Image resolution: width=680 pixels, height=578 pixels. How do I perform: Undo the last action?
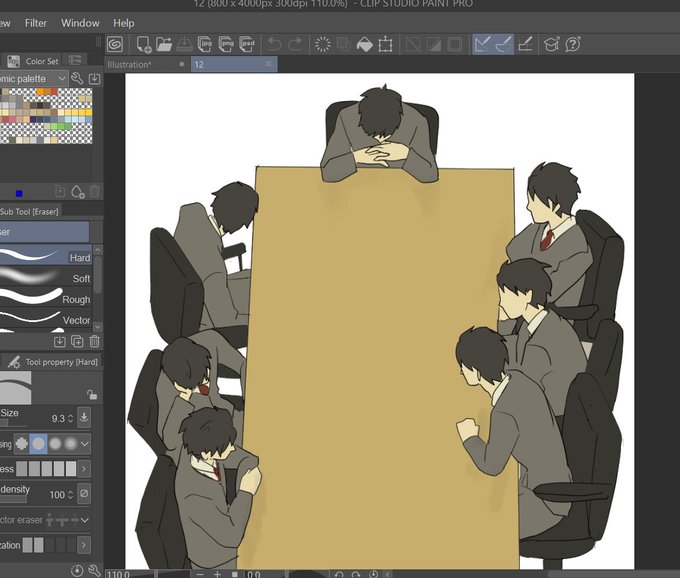275,44
